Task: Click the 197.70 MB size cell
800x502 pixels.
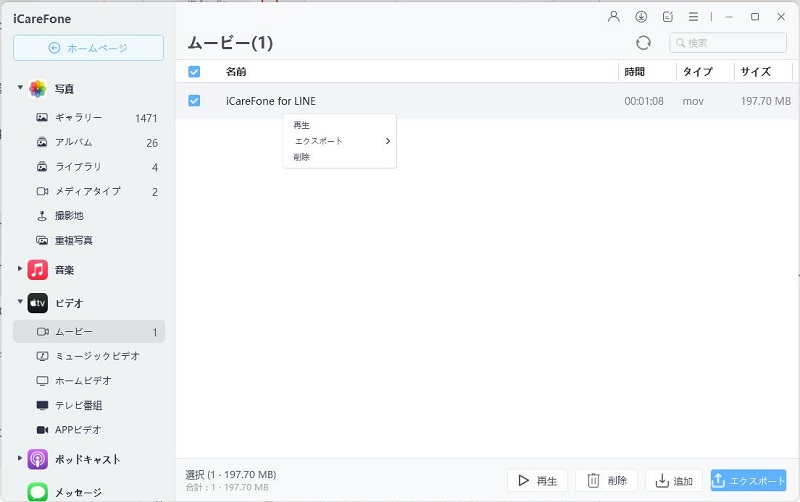Action: [x=765, y=101]
